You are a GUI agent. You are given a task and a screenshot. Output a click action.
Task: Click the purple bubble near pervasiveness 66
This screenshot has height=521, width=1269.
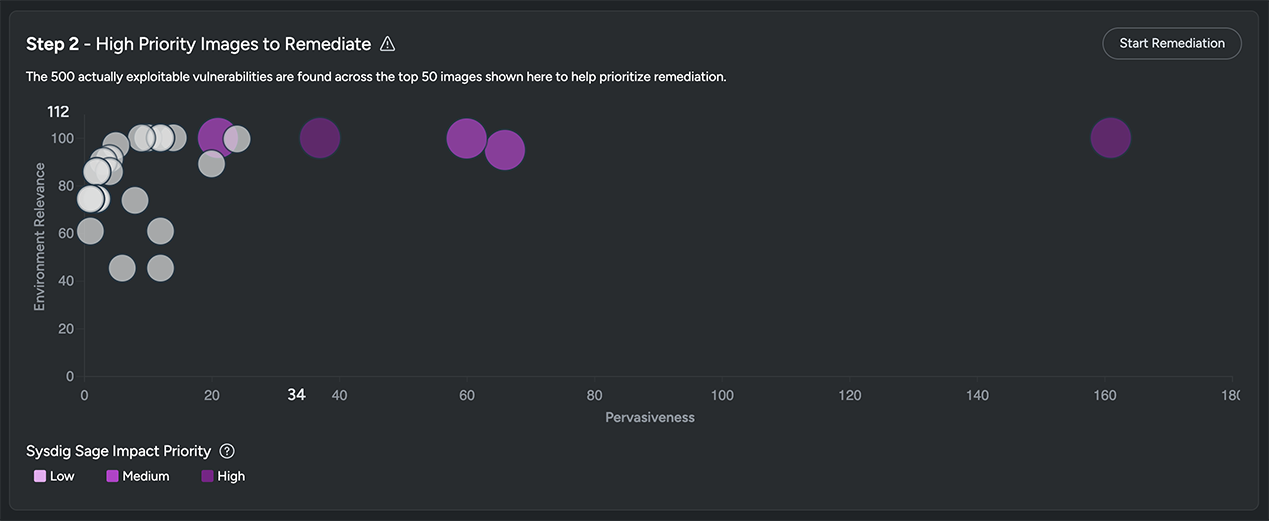click(505, 150)
